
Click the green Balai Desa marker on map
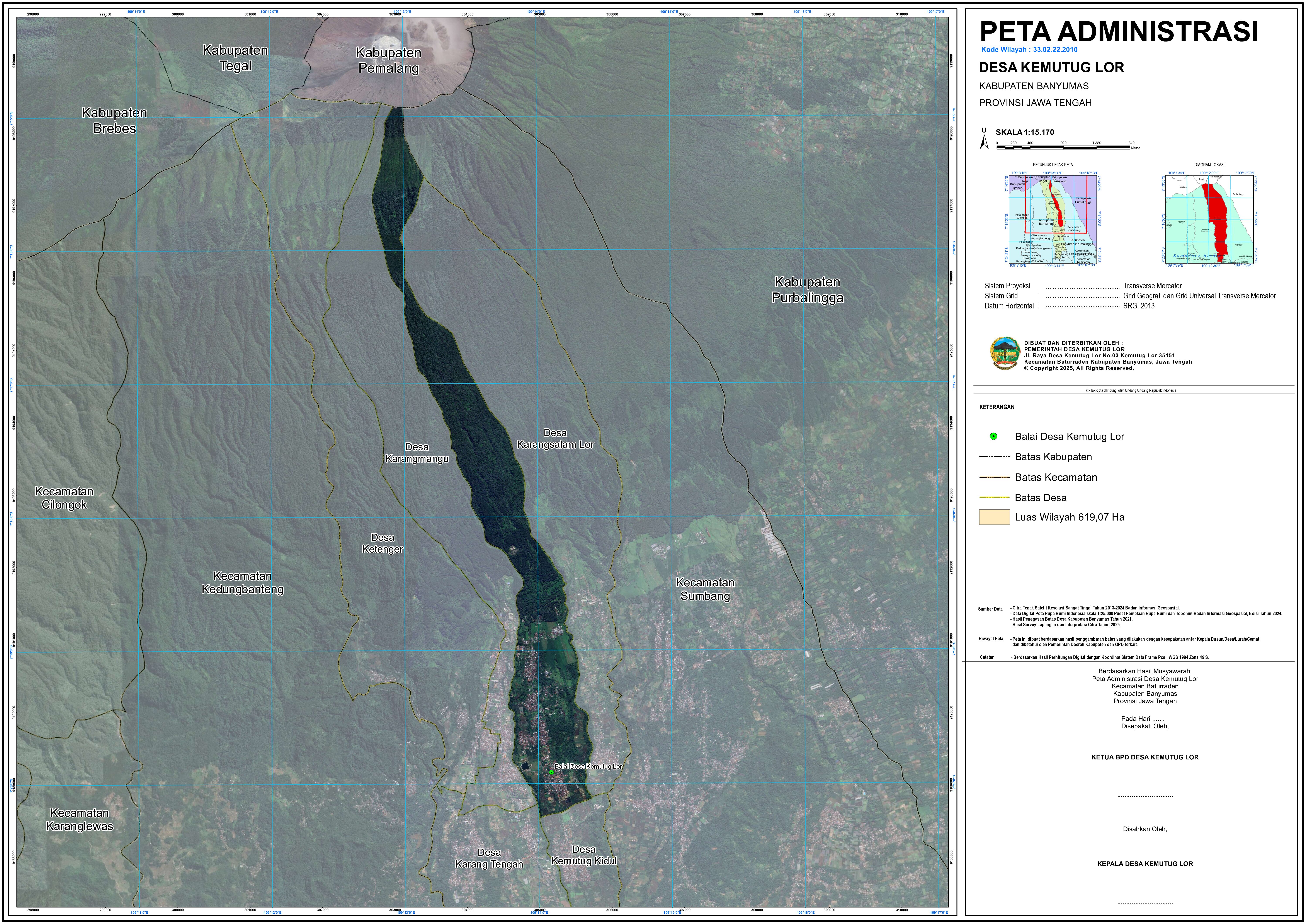pos(551,772)
